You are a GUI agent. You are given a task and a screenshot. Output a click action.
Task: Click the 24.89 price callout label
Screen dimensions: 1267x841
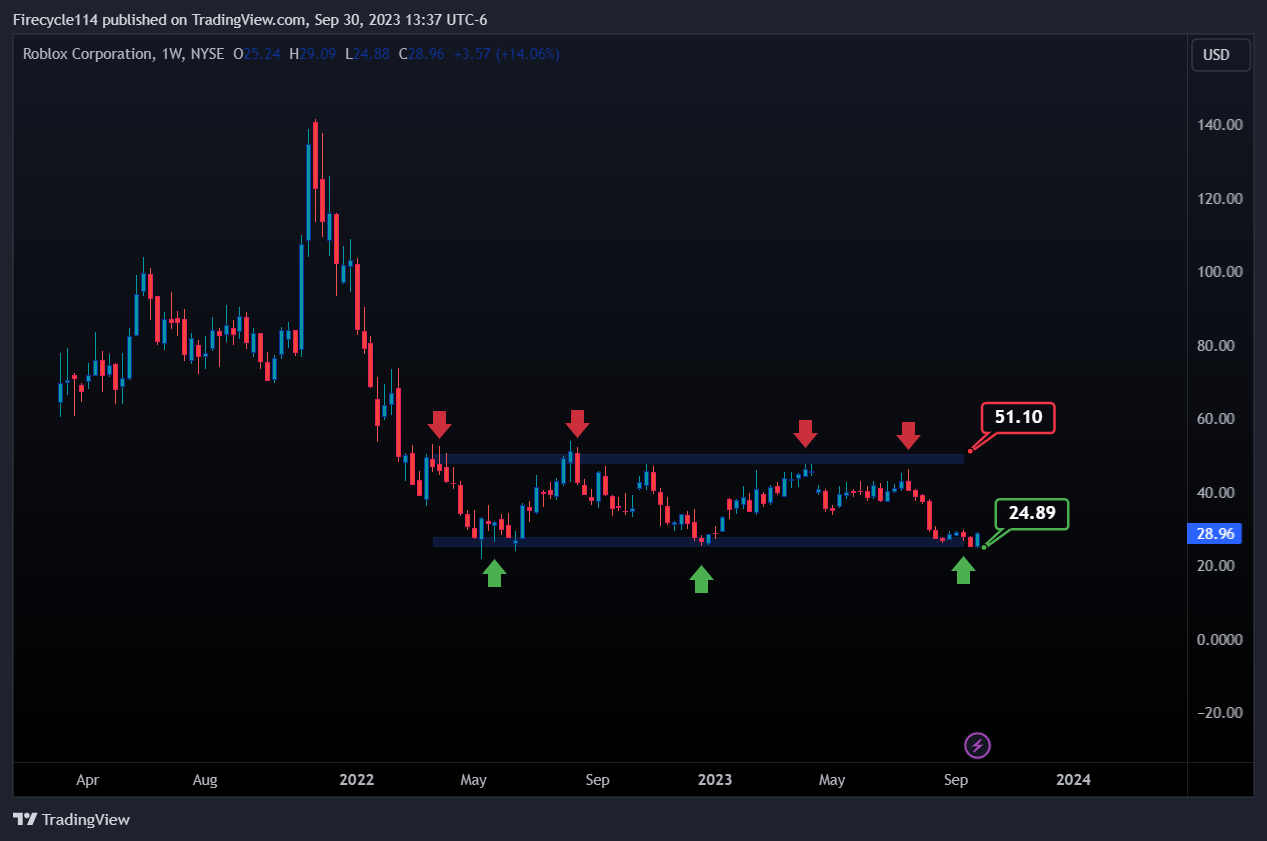[x=1032, y=514]
